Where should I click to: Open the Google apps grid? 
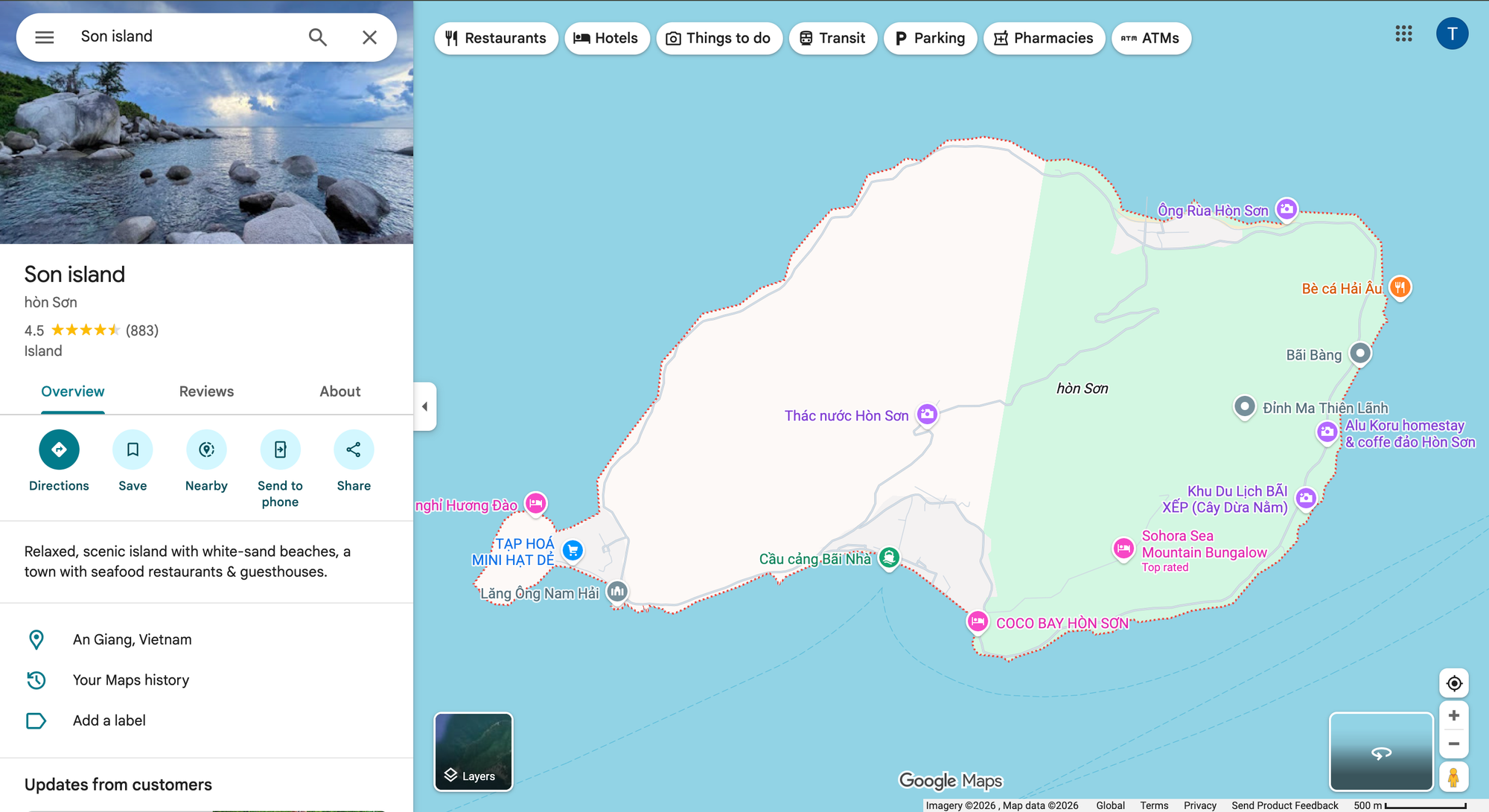coord(1403,33)
